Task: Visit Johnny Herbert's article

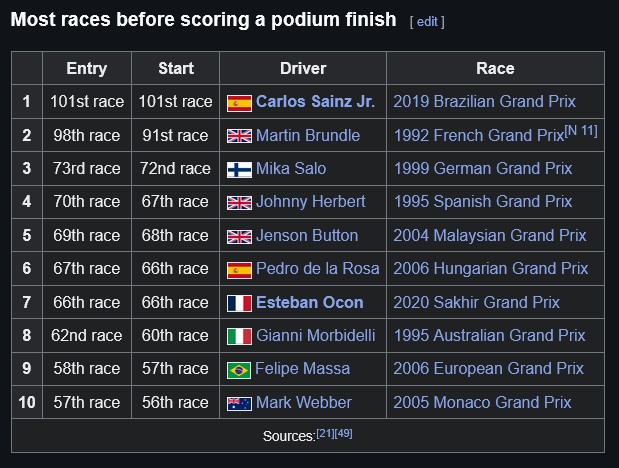Action: pyautogui.click(x=311, y=202)
